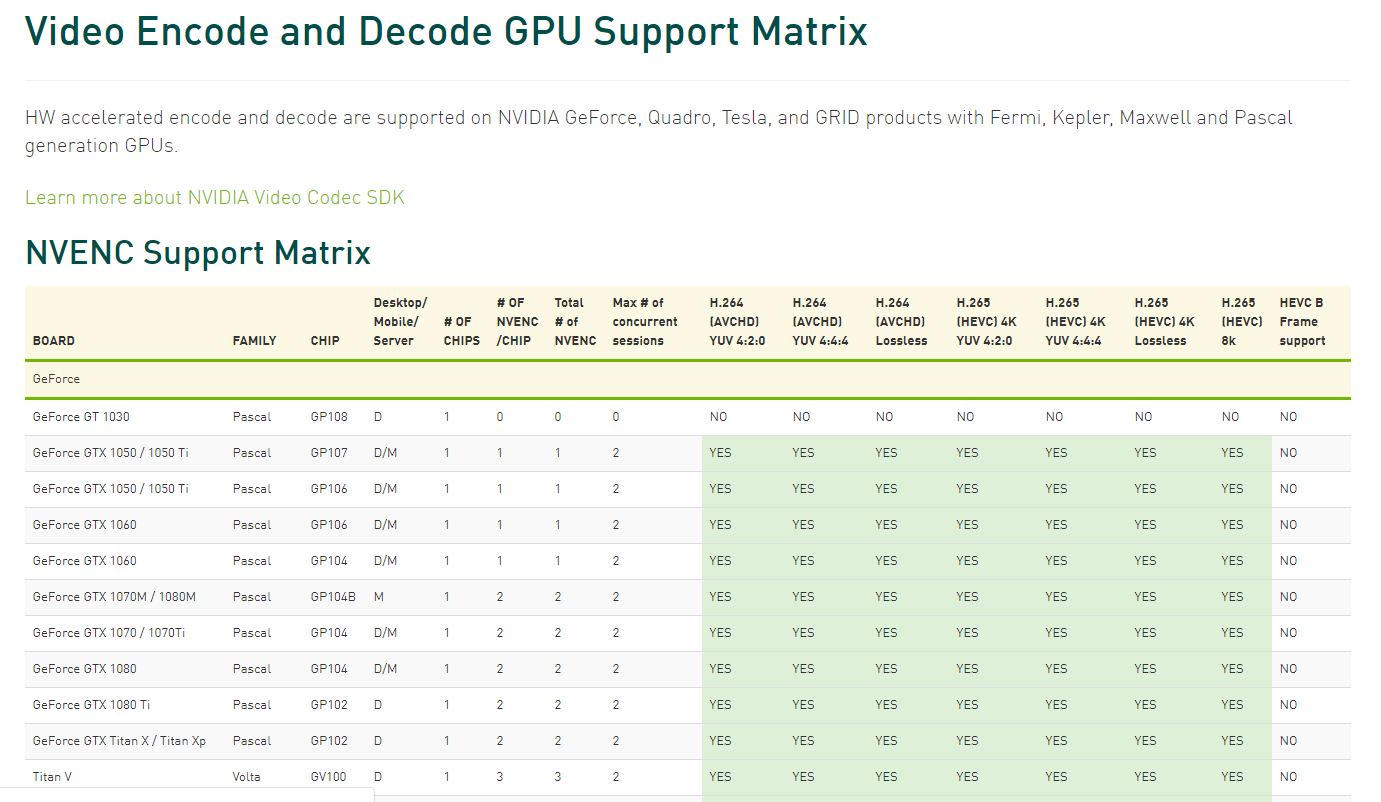The height and width of the screenshot is (802, 1381).
Task: Select the BOARD column header
Action: point(54,341)
